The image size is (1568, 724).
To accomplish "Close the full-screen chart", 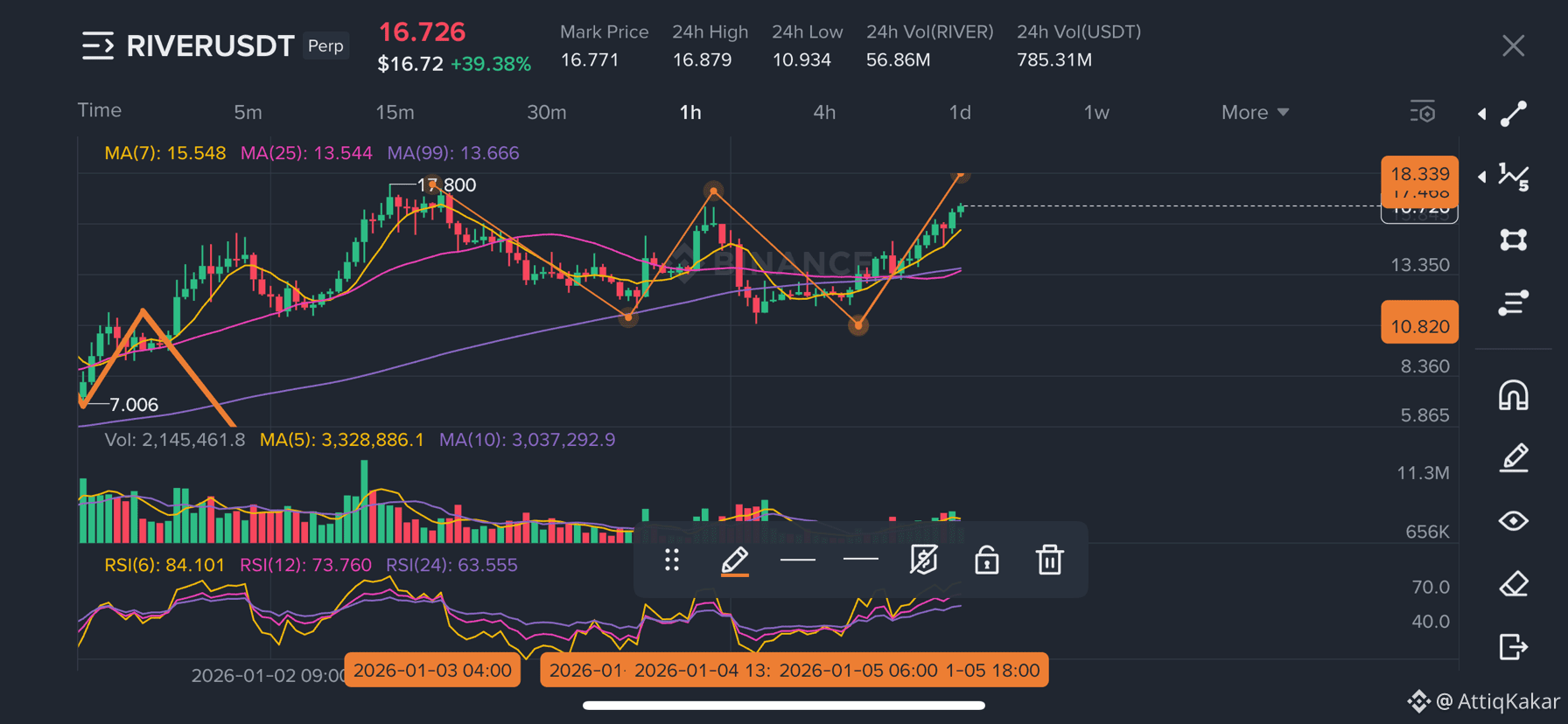I will pos(1514,45).
